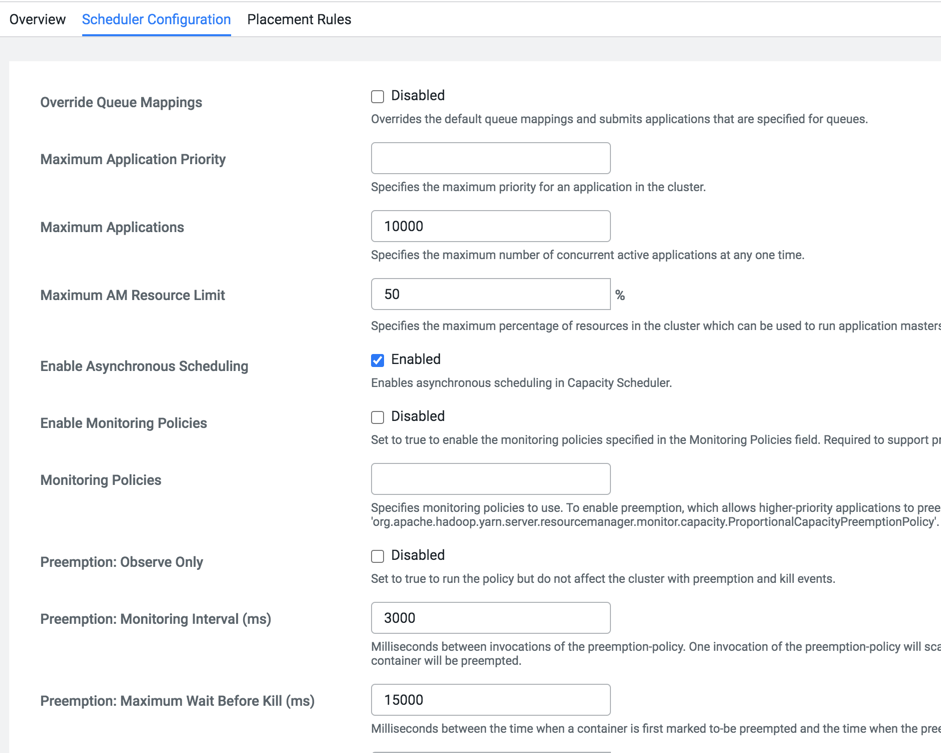Toggle the Override Queue Mappings checkbox
This screenshot has height=753, width=941.
(x=378, y=97)
